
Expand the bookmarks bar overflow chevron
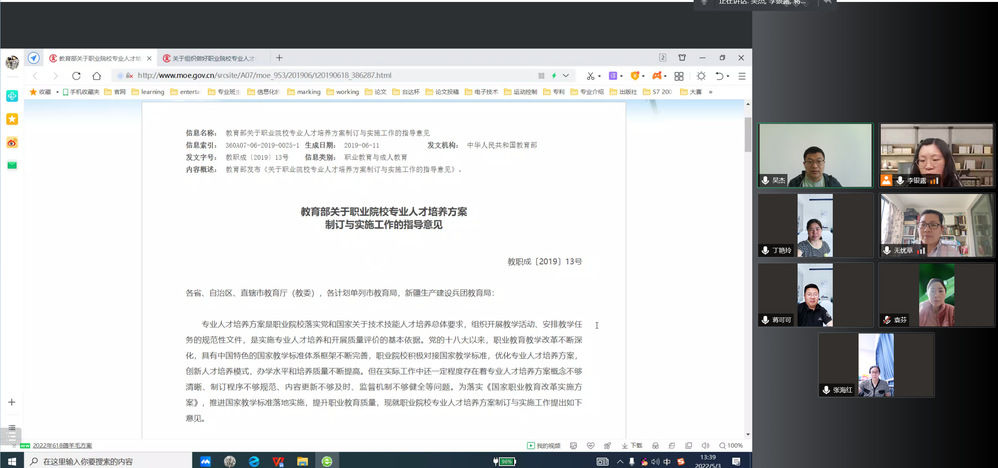pos(711,91)
